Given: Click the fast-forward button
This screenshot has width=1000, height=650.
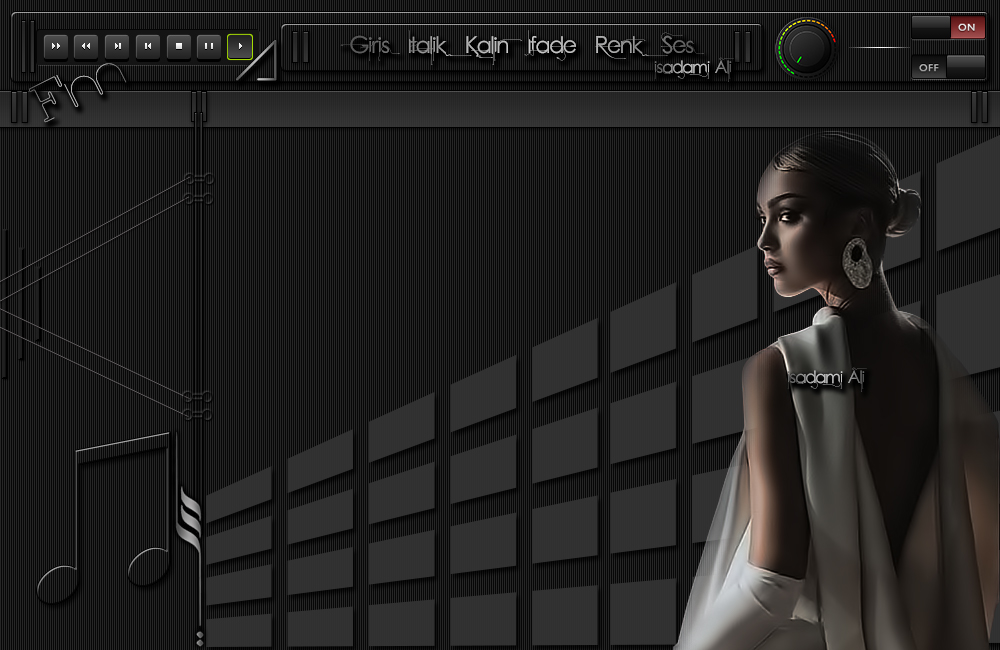Looking at the screenshot, I should 56,47.
